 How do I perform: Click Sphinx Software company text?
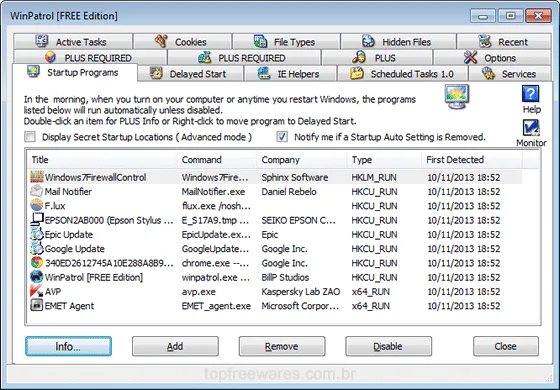click(x=295, y=178)
